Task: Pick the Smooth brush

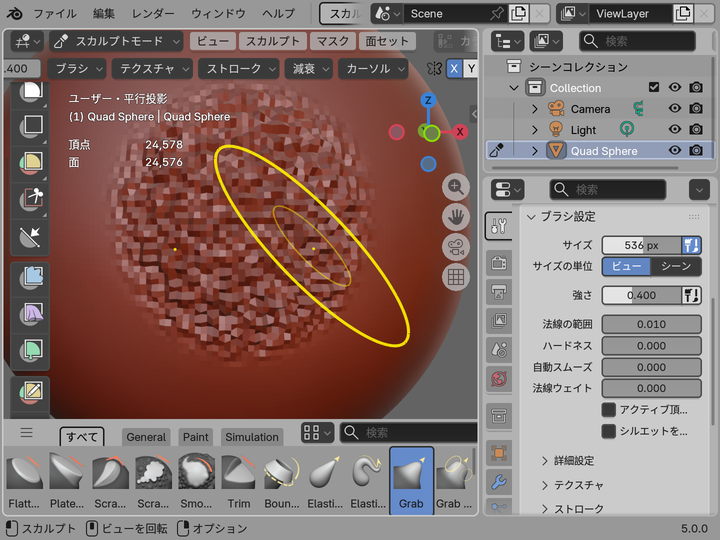Action: [x=196, y=480]
